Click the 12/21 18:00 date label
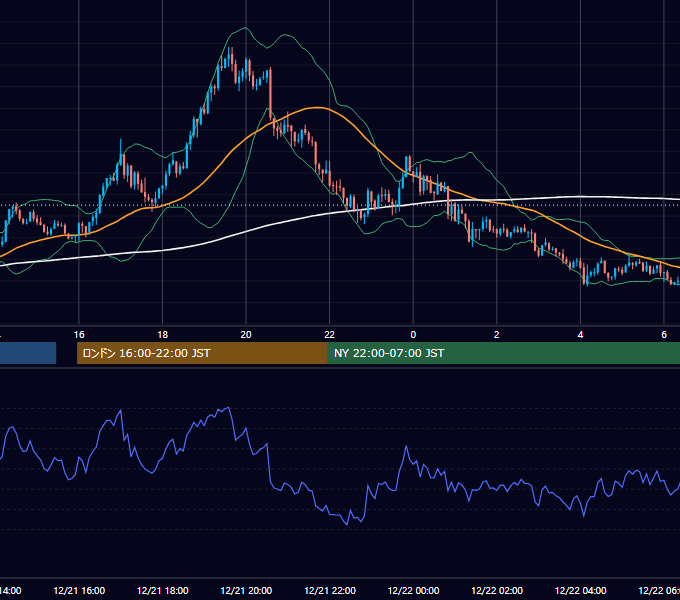Image resolution: width=680 pixels, height=600 pixels. [x=163, y=590]
